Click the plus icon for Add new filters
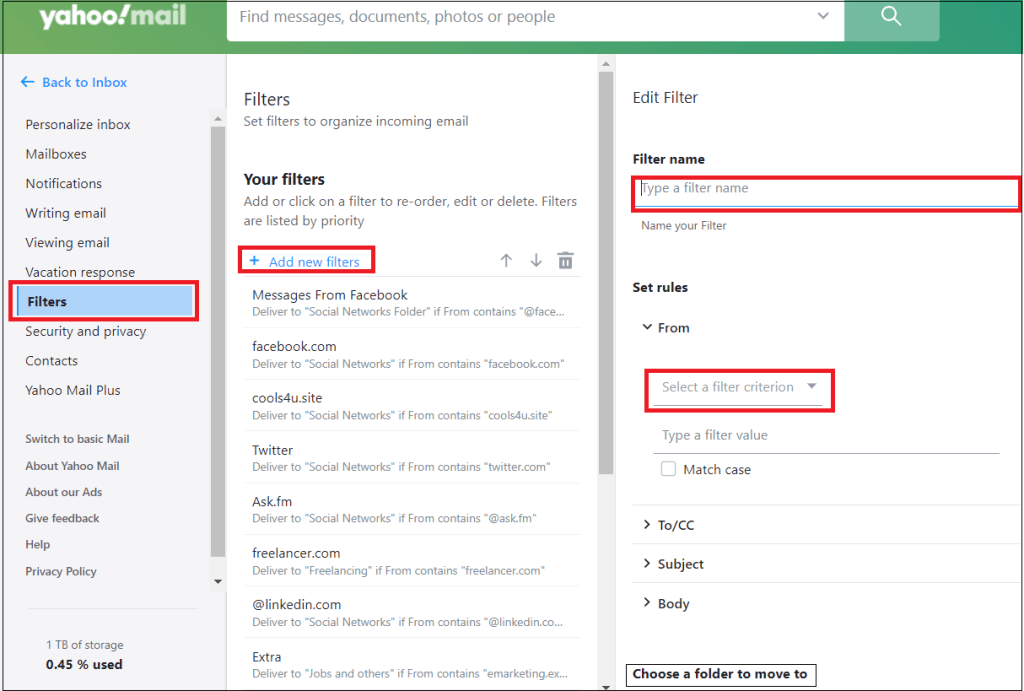This screenshot has width=1024, height=691. (254, 261)
